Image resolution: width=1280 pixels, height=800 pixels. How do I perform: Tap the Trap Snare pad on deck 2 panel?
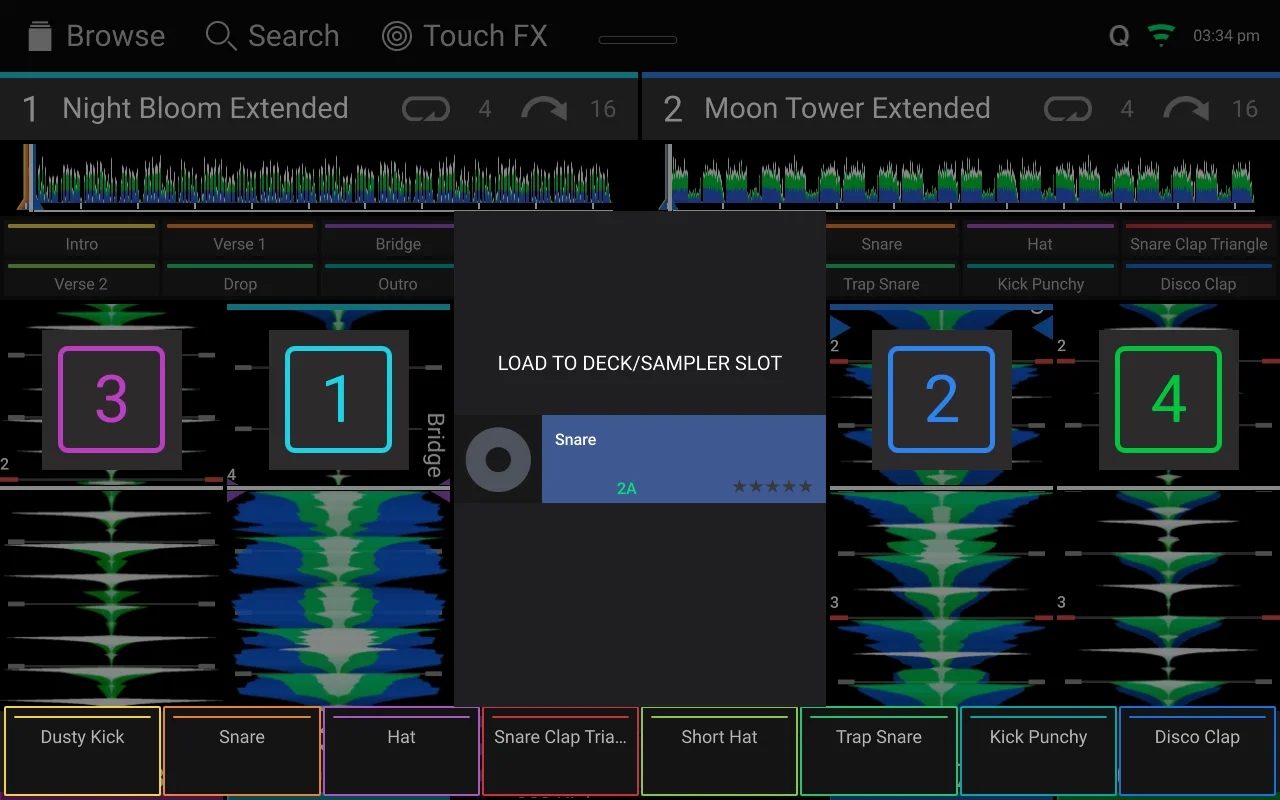click(x=891, y=282)
